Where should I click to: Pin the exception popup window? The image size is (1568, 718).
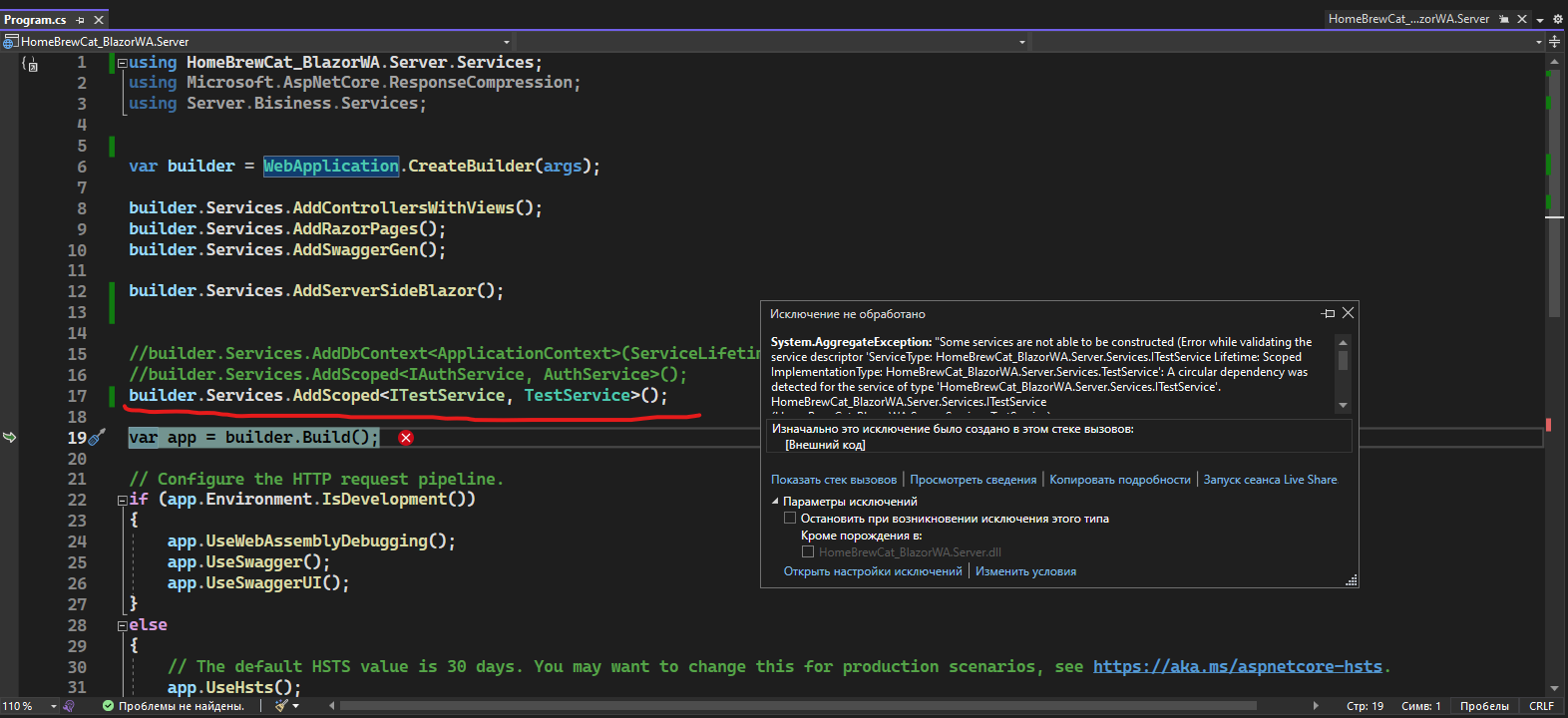click(1328, 313)
